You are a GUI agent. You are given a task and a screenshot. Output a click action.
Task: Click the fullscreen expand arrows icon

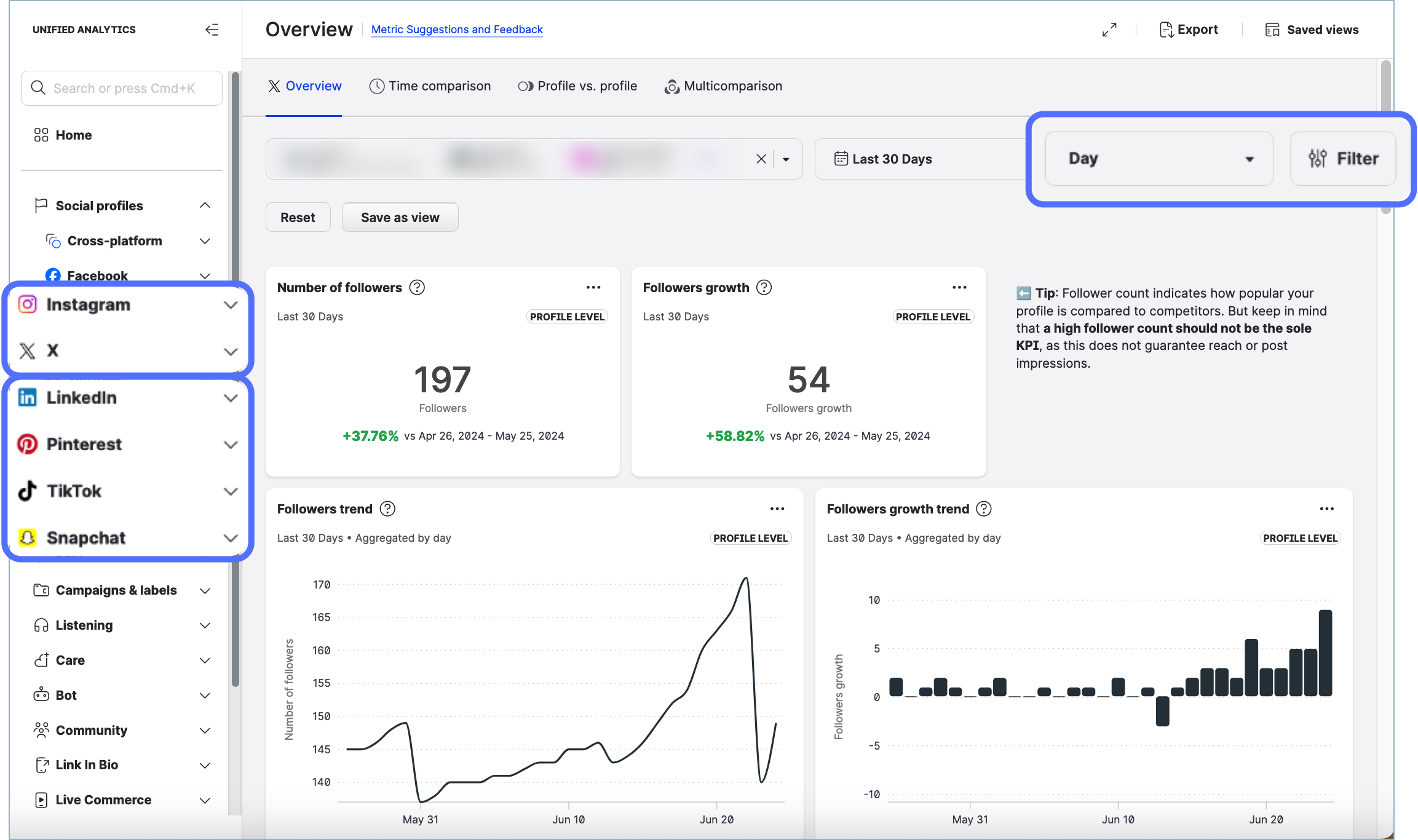pyautogui.click(x=1109, y=30)
